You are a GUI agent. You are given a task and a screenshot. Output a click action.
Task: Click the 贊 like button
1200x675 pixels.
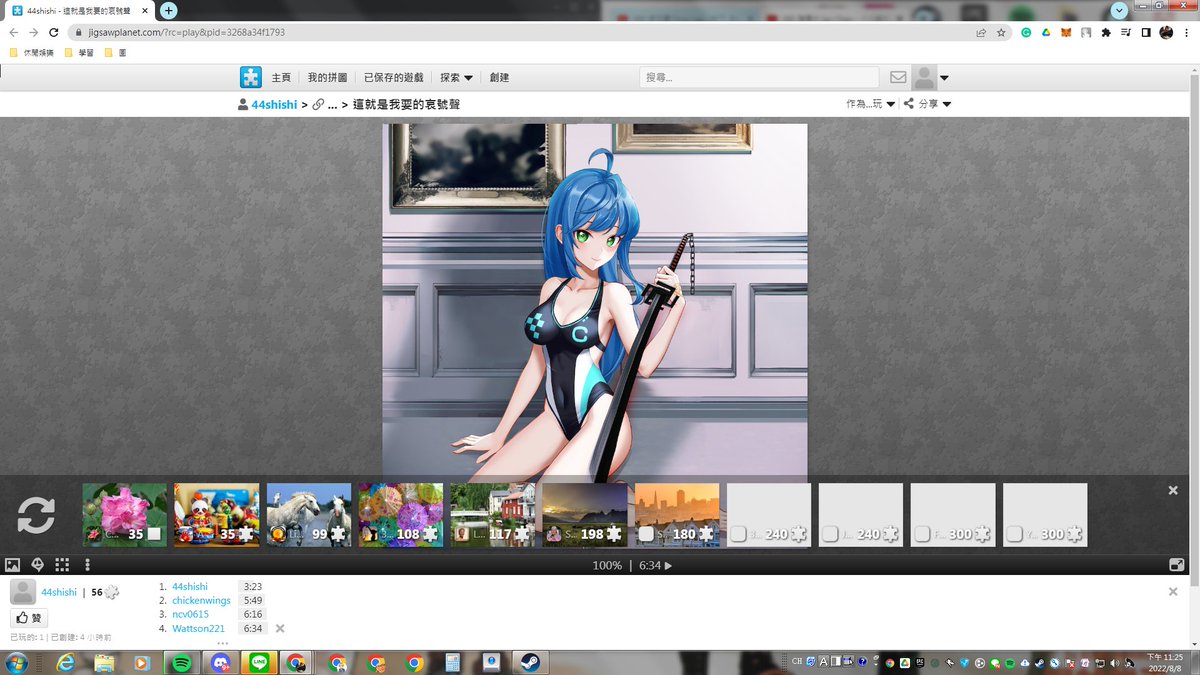29,618
